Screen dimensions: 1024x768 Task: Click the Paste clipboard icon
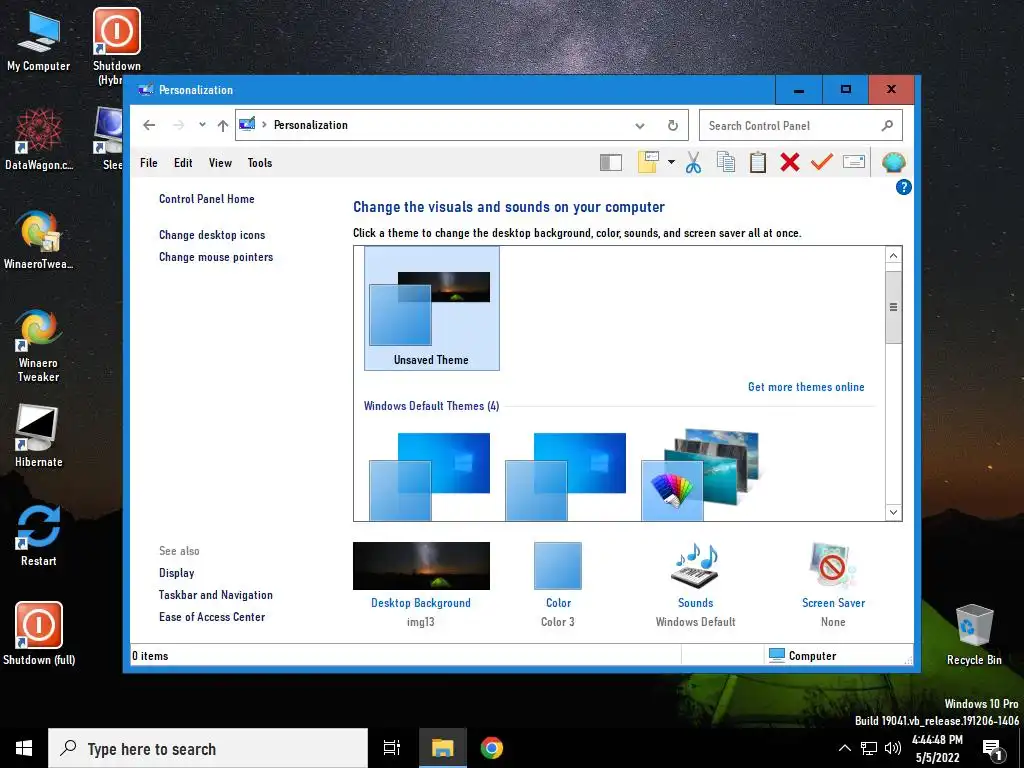click(x=758, y=162)
